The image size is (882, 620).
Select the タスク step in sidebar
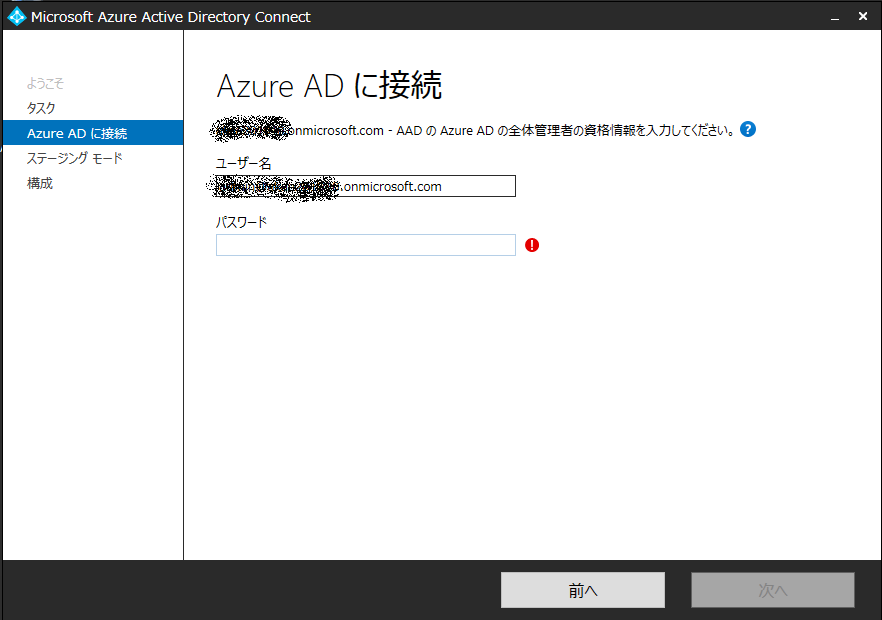(41, 108)
